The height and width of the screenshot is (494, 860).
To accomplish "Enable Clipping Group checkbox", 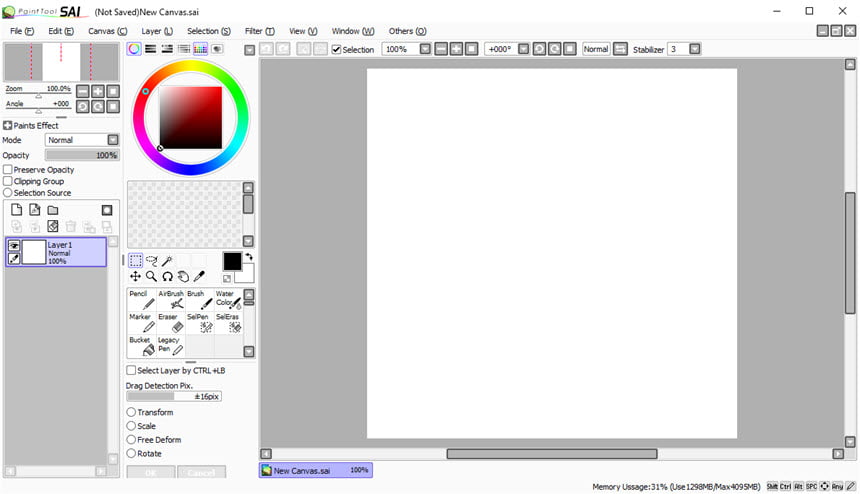I will [8, 181].
